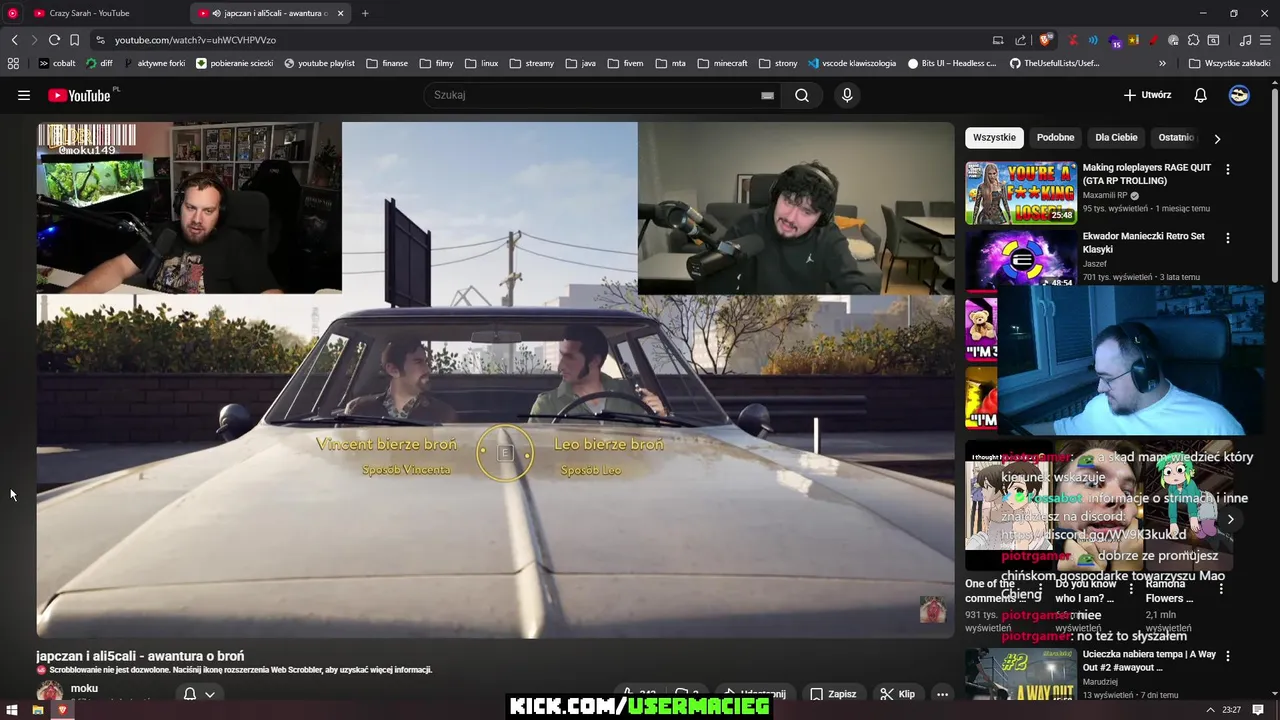Open options for Making roleplayers RAGE QUIT

pyautogui.click(x=1228, y=170)
